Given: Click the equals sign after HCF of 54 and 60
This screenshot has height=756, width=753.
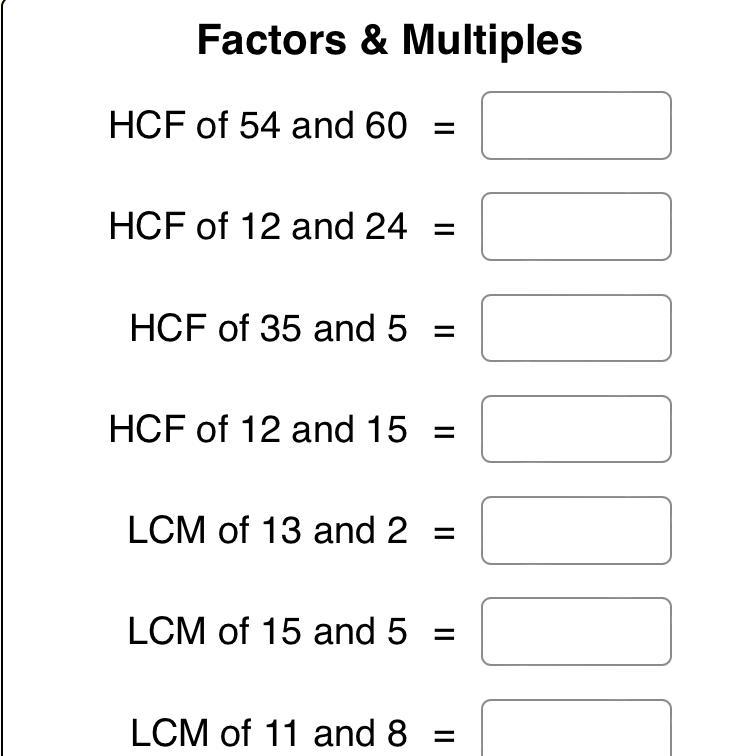Looking at the screenshot, I should pos(444,128).
